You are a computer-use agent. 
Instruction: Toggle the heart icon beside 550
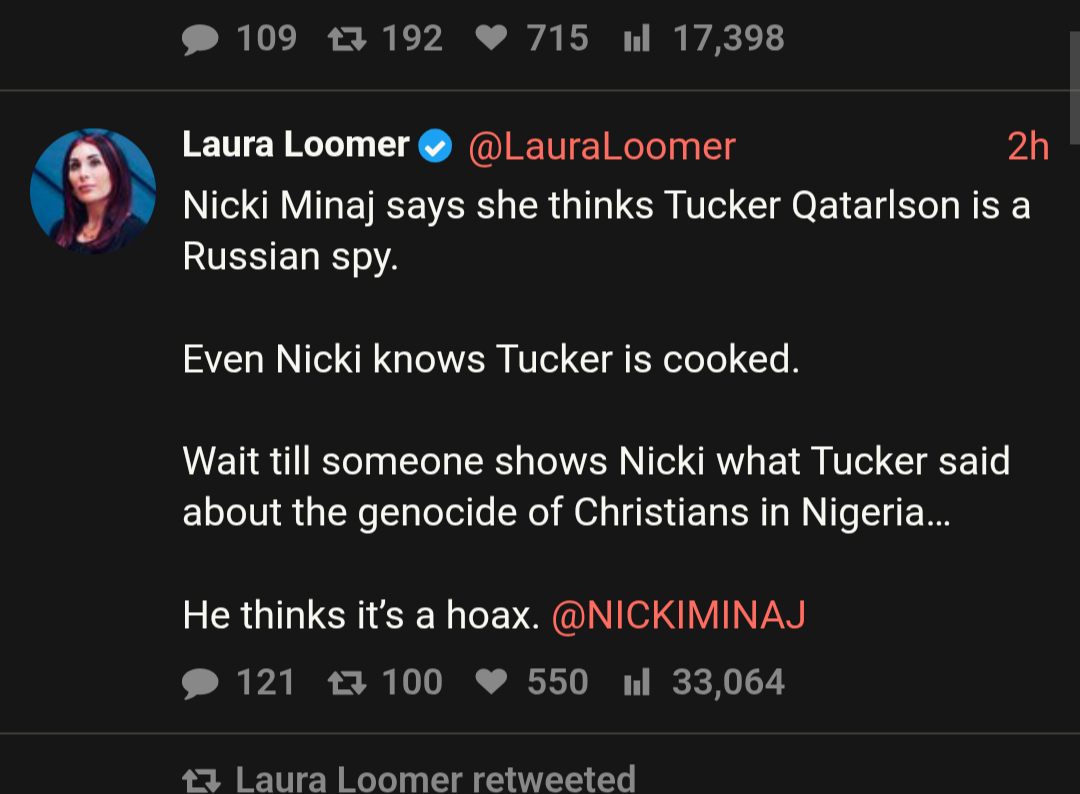point(491,682)
